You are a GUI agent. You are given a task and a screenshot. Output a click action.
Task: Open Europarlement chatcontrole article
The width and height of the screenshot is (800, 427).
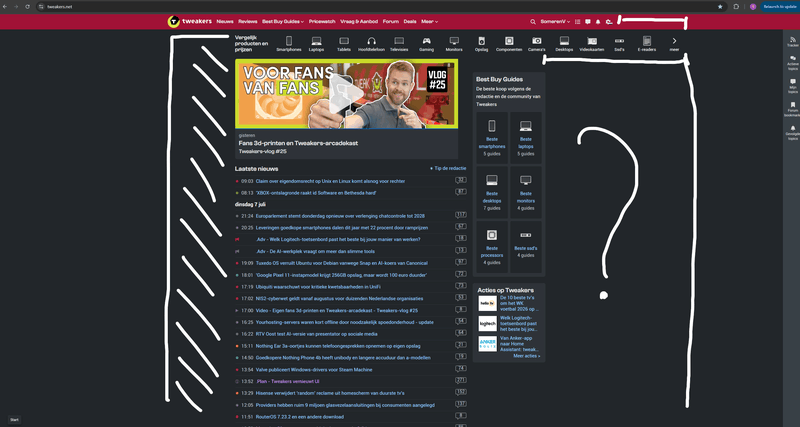click(340, 216)
